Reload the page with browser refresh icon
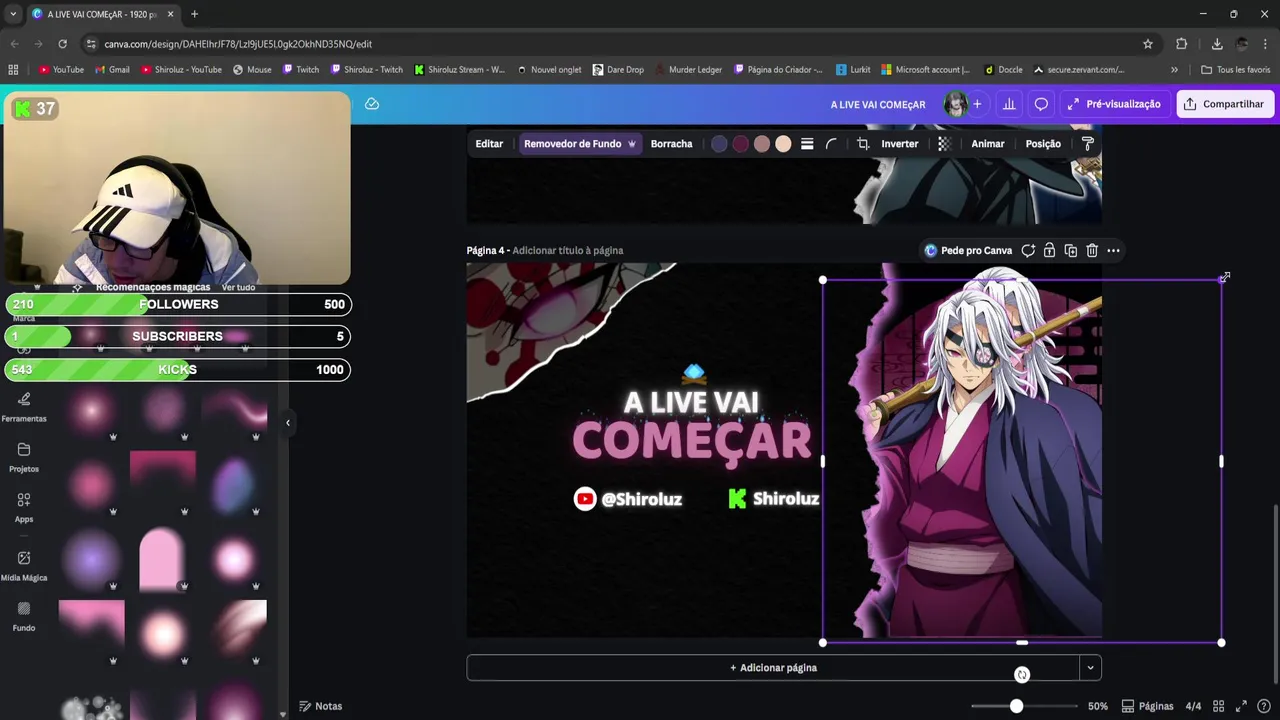This screenshot has height=720, width=1280. point(62,44)
